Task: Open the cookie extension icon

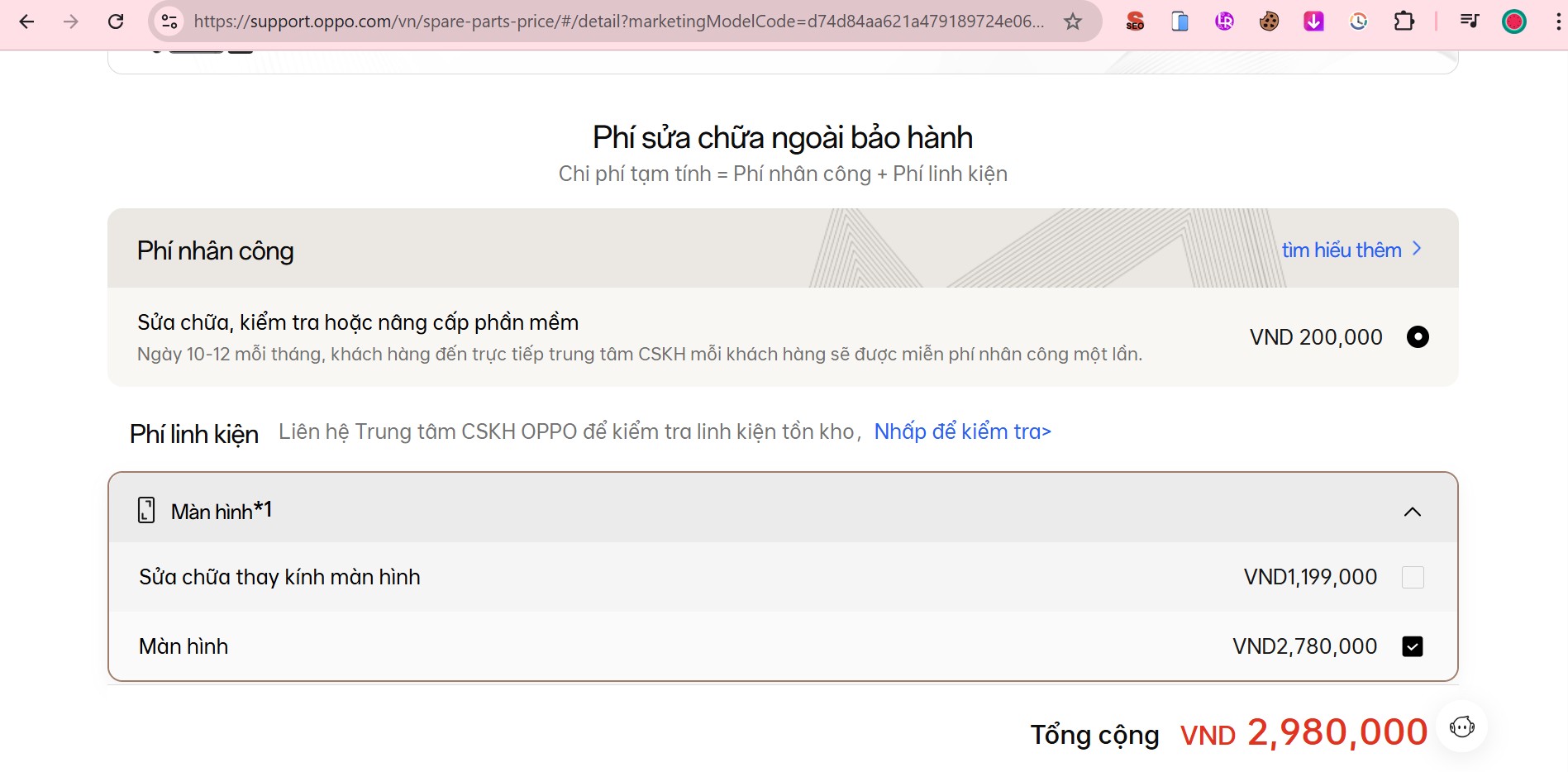Action: click(1269, 21)
